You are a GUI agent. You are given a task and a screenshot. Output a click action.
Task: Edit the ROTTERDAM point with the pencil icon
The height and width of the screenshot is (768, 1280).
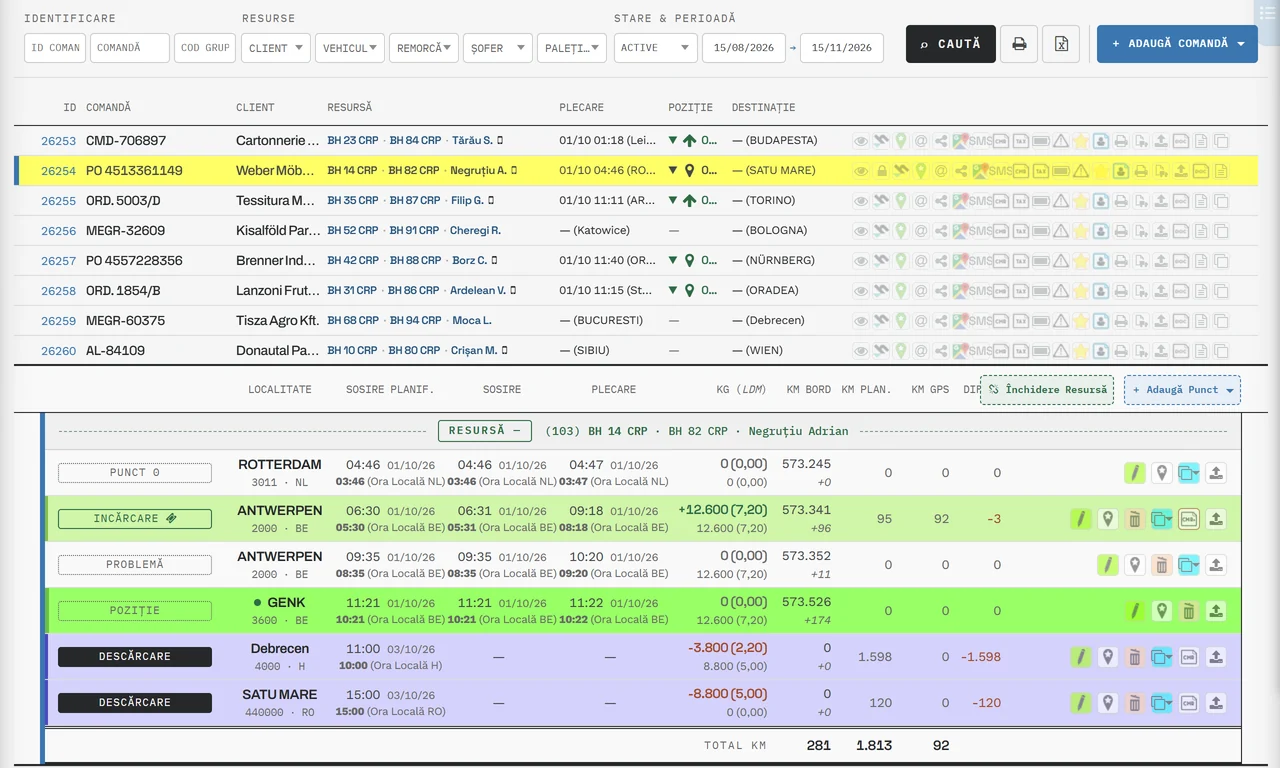tap(1134, 473)
